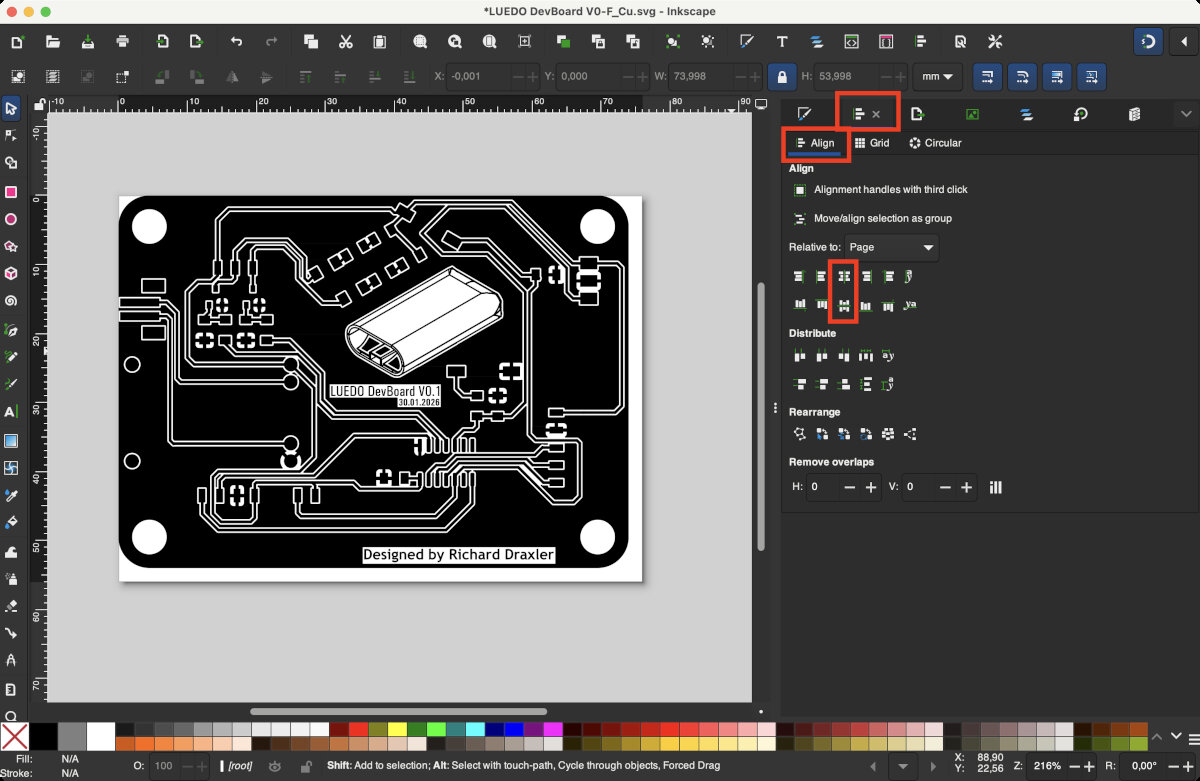
Task: Decrease the rotation value with minus
Action: click(x=1172, y=766)
